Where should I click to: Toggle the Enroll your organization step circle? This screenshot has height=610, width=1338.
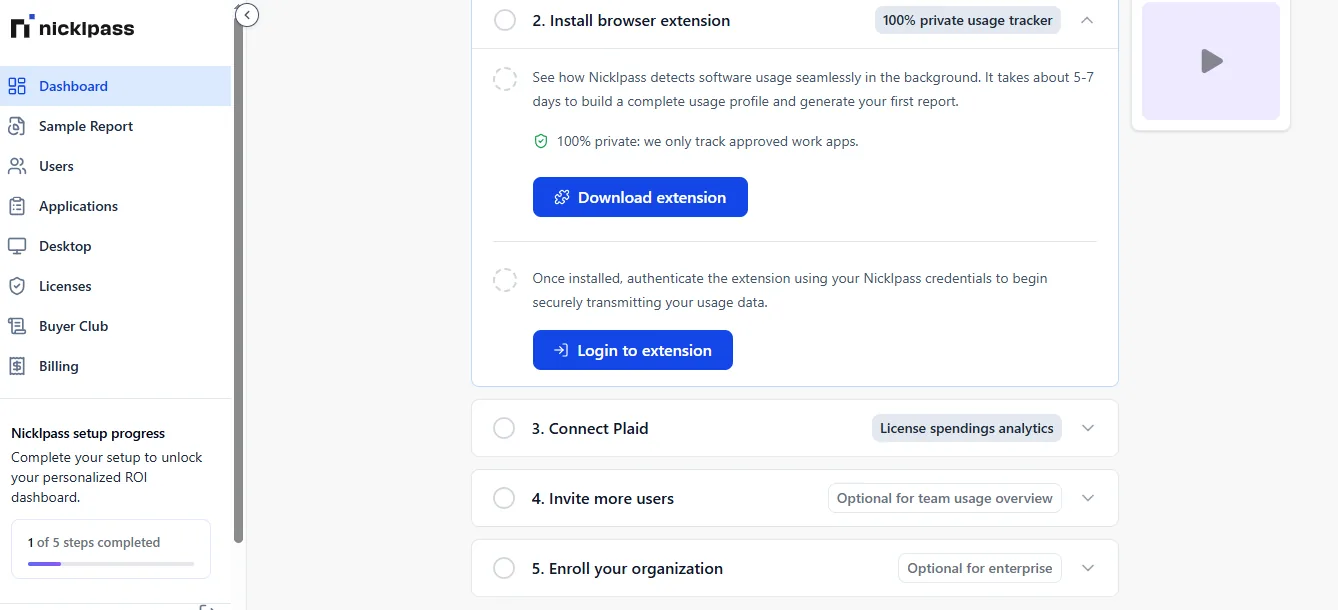(x=504, y=568)
